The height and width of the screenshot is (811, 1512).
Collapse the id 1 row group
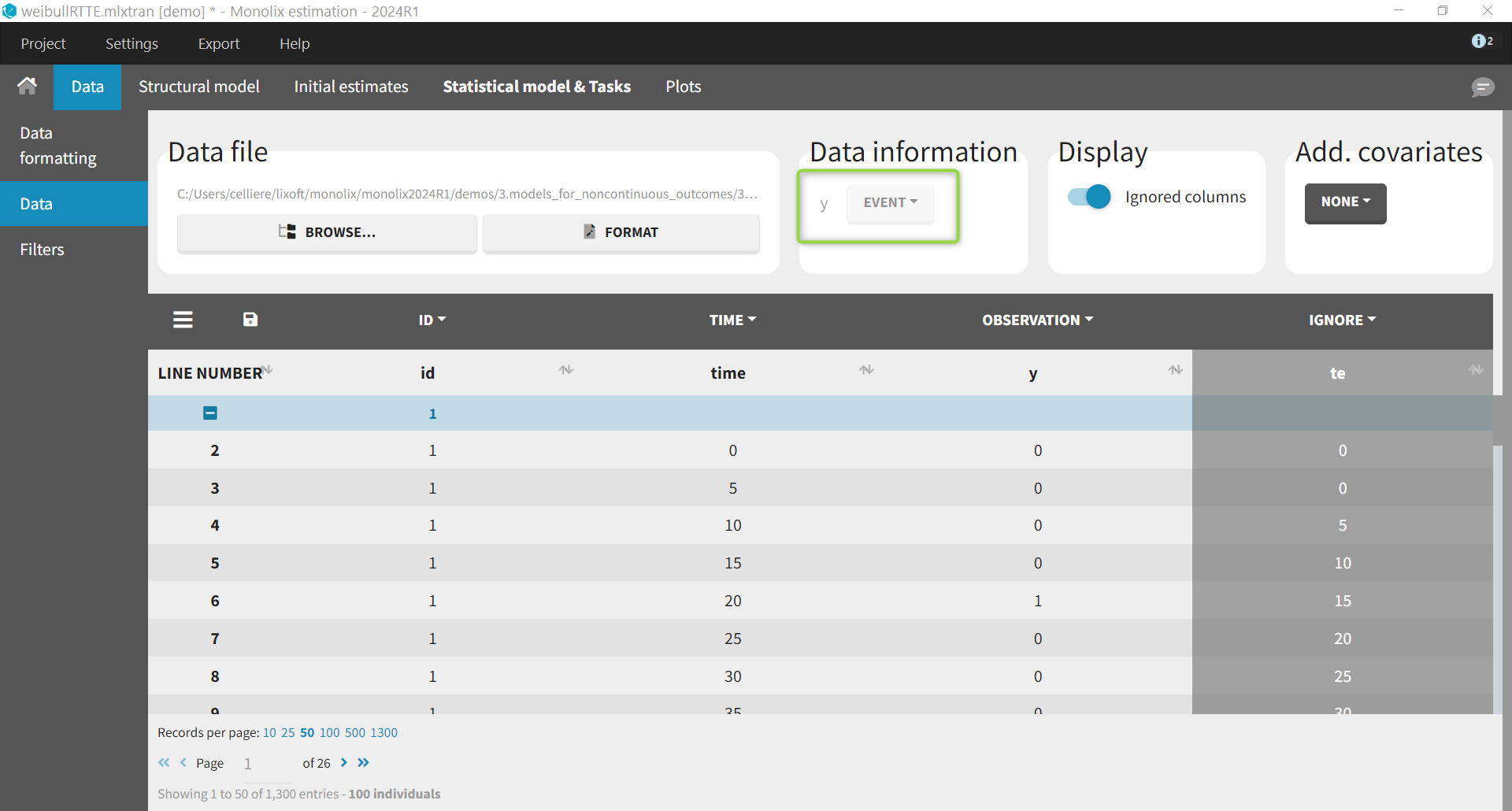point(210,413)
